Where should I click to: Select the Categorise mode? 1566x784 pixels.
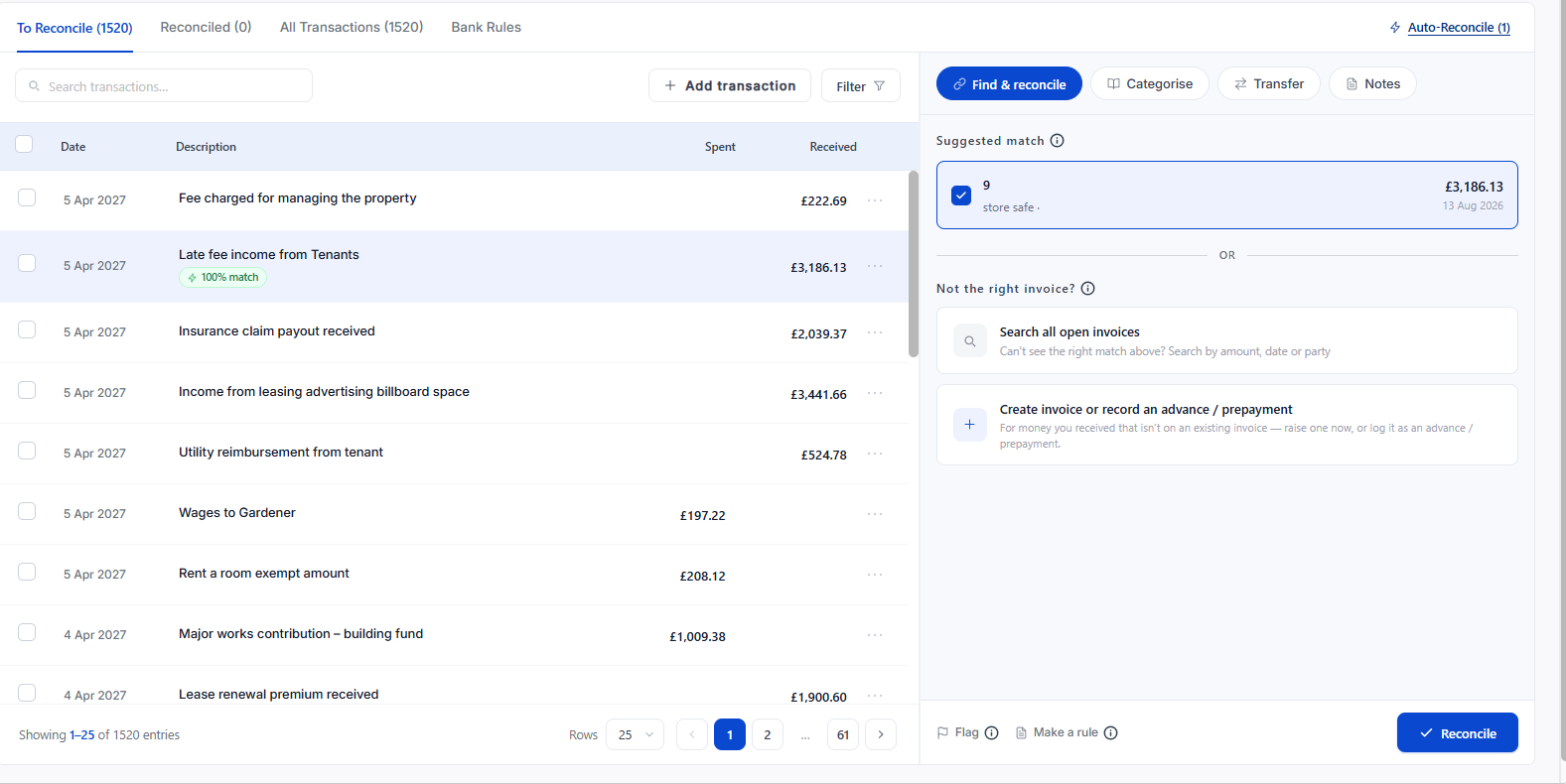click(1150, 84)
